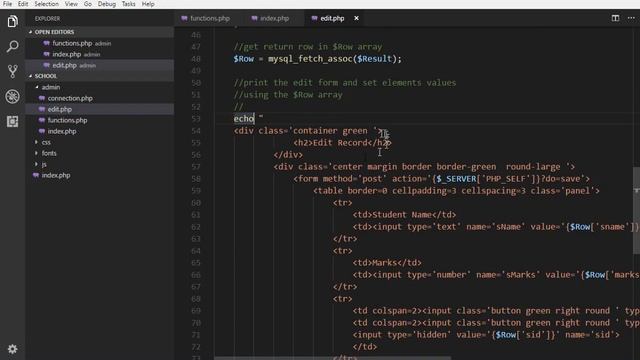This screenshot has width=640, height=360.
Task: Click the hidden input sid line
Action: (486, 335)
